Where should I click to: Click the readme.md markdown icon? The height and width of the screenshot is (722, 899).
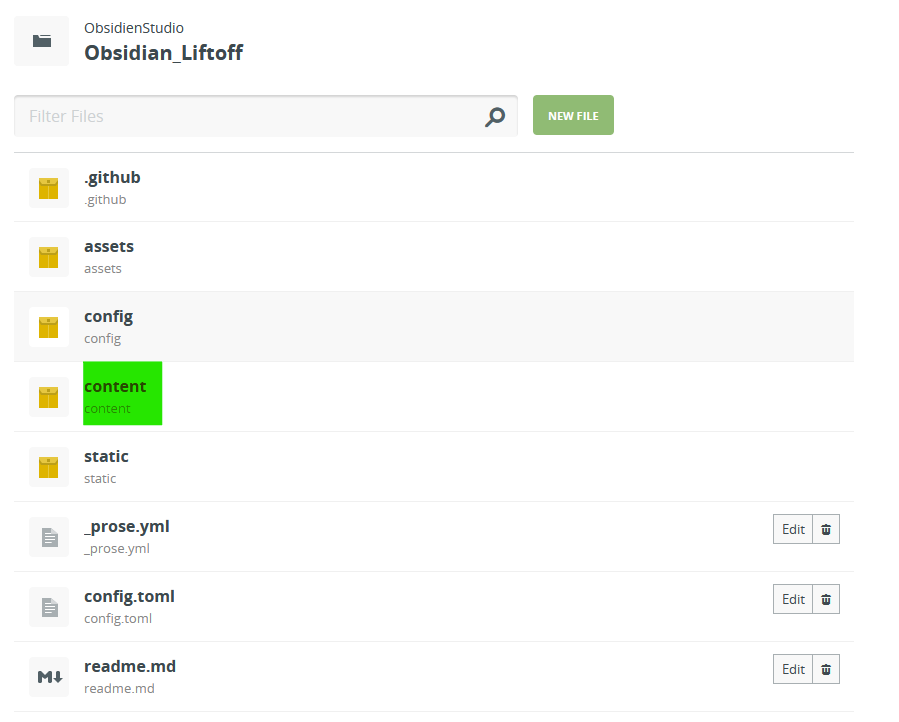[x=48, y=677]
